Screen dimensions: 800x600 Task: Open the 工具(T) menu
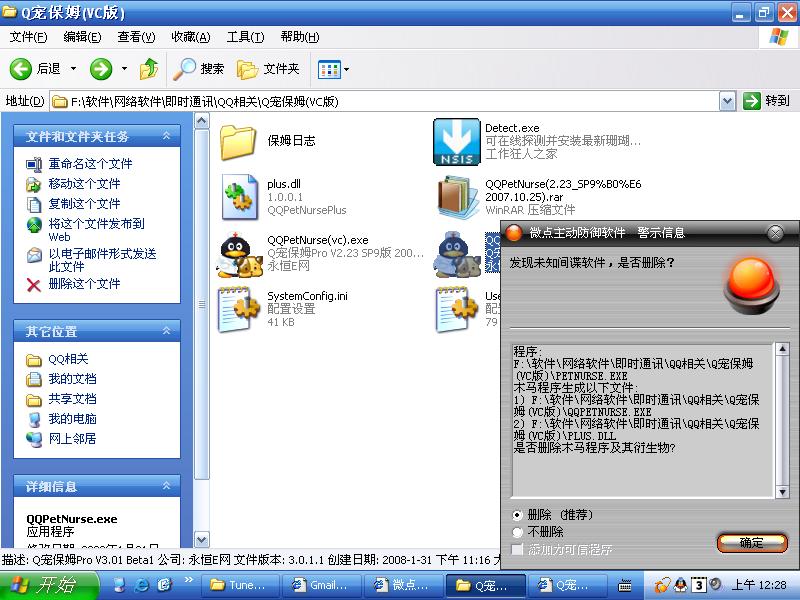click(245, 37)
